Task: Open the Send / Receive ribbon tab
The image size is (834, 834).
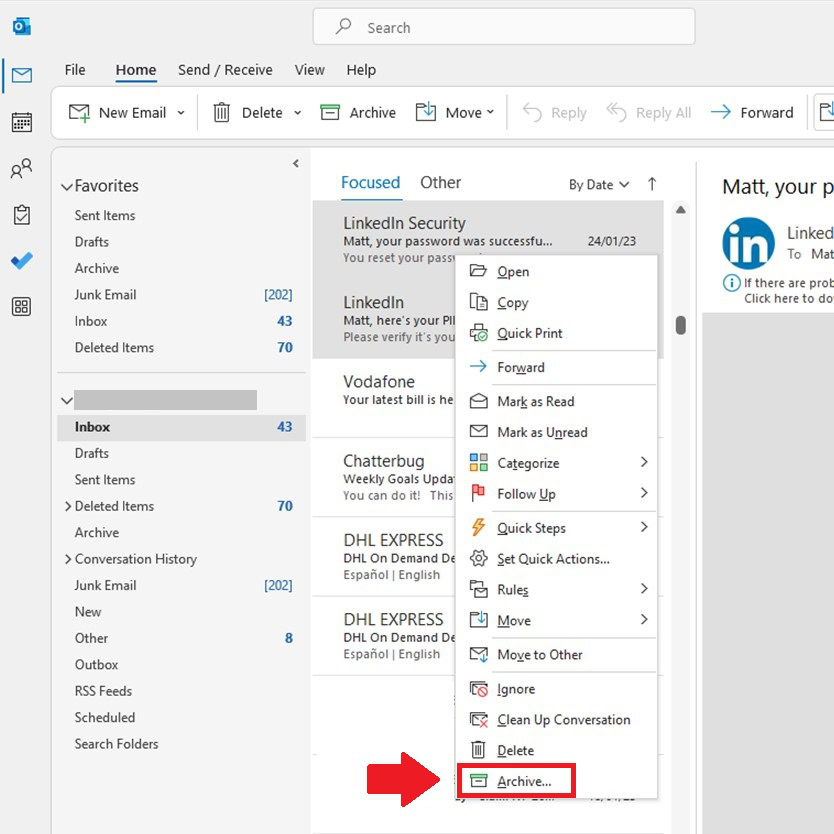Action: click(225, 70)
